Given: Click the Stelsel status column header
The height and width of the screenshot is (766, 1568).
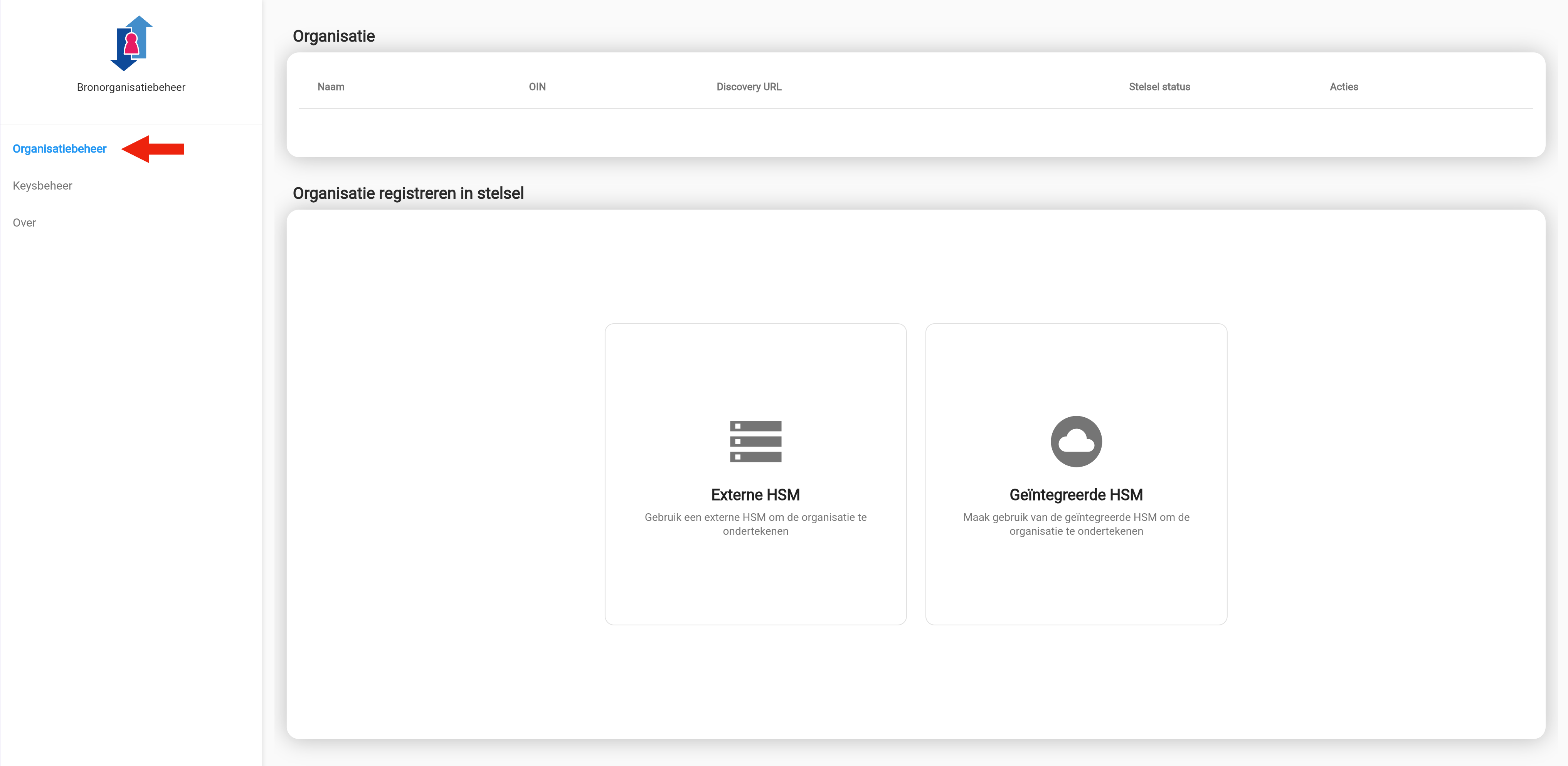Looking at the screenshot, I should [x=1159, y=87].
